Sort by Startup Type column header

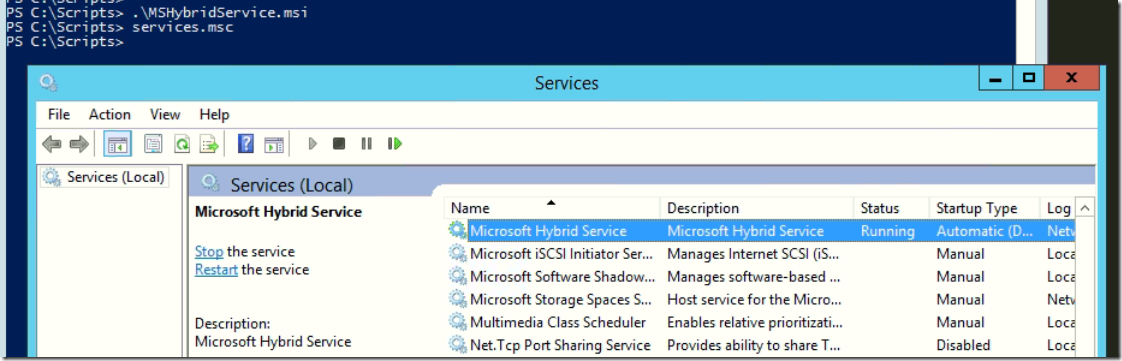click(x=984, y=208)
